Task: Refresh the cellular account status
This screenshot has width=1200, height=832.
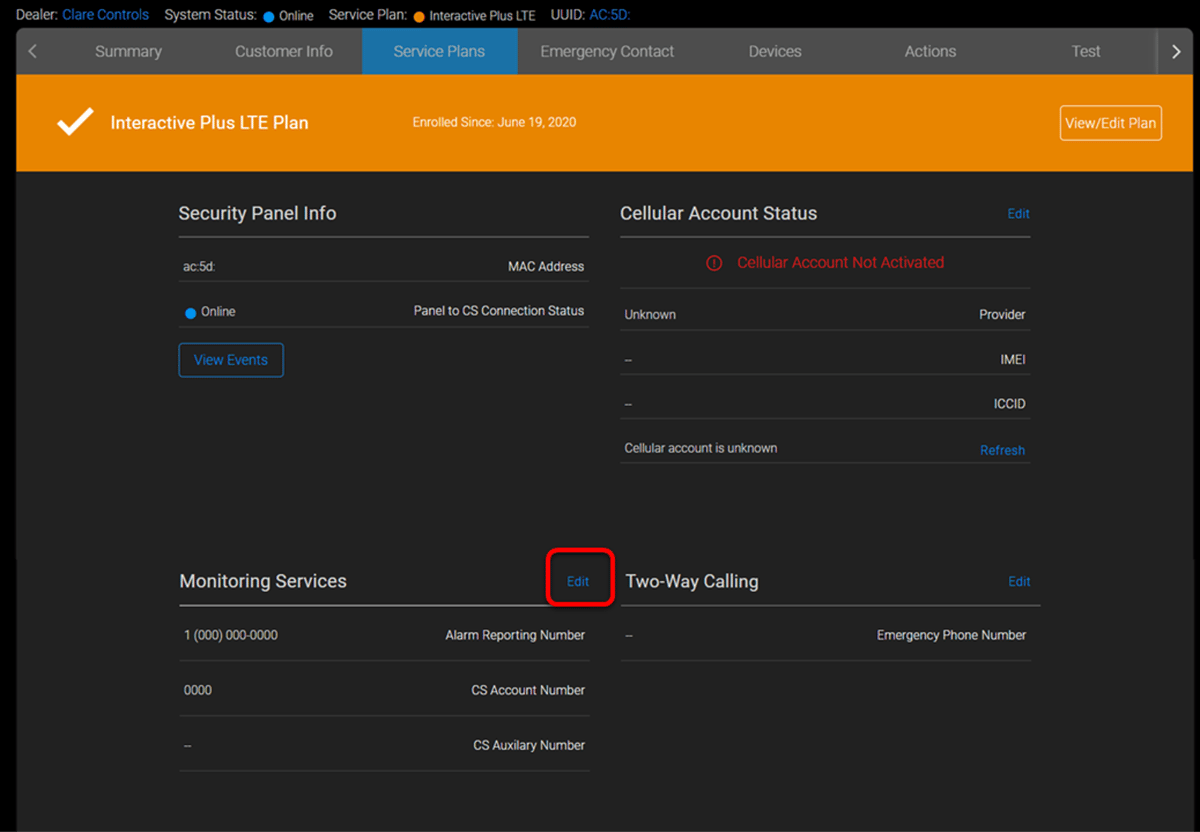Action: click(1002, 450)
